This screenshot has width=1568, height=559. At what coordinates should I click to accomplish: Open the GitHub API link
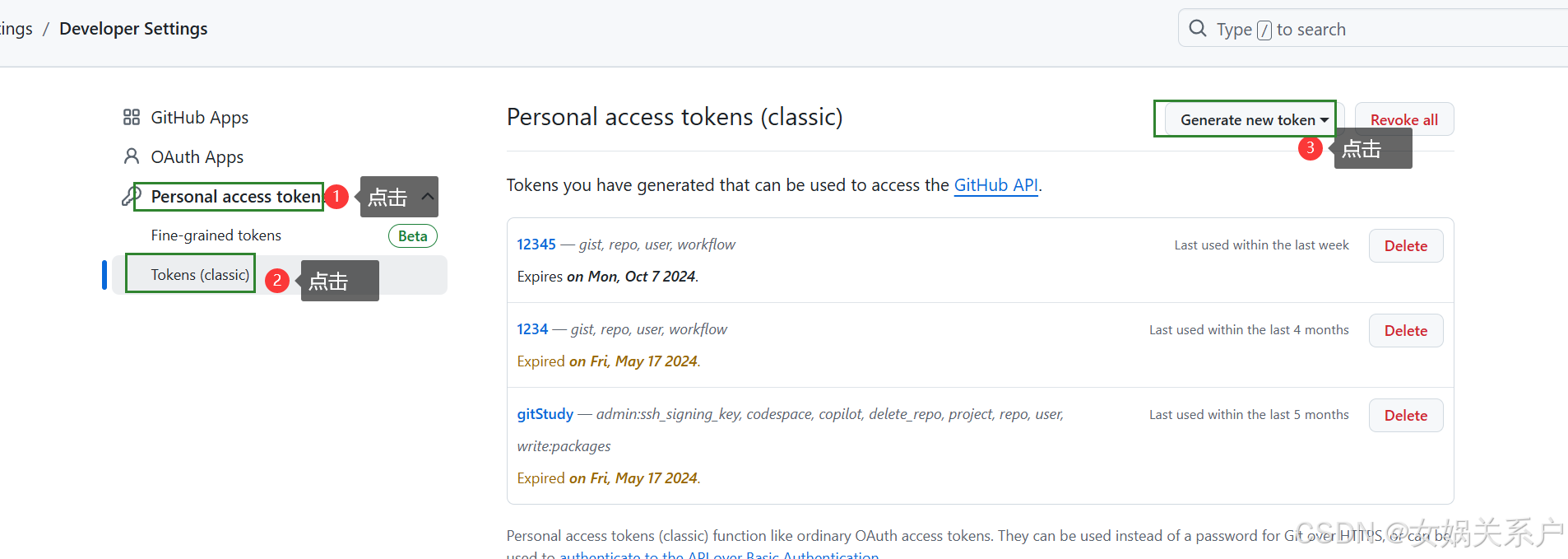click(995, 184)
